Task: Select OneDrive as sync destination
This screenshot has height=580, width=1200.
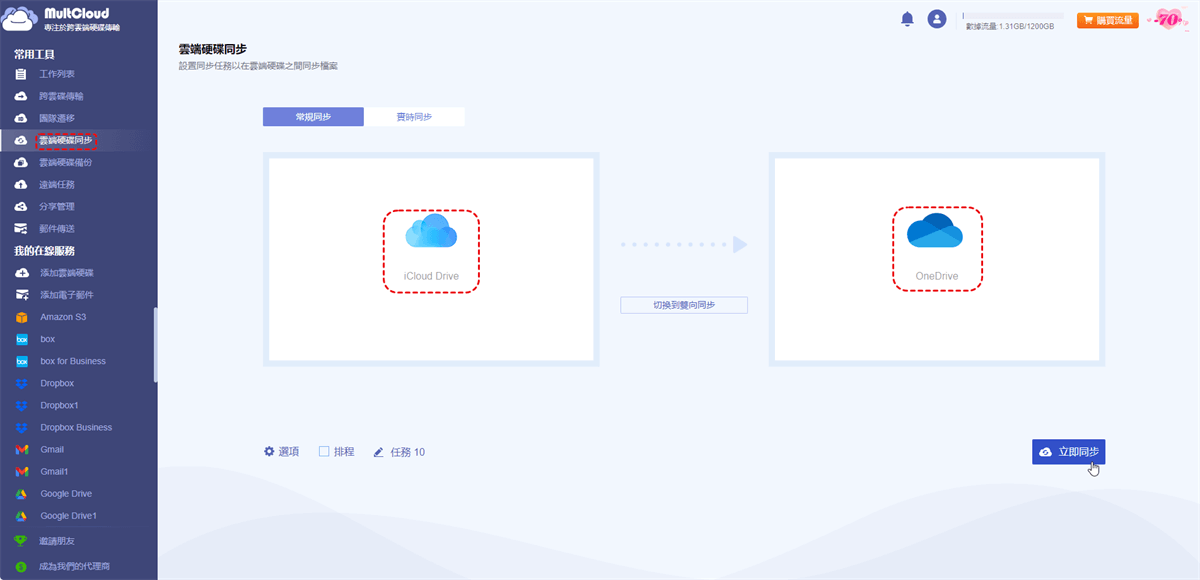Action: [936, 249]
